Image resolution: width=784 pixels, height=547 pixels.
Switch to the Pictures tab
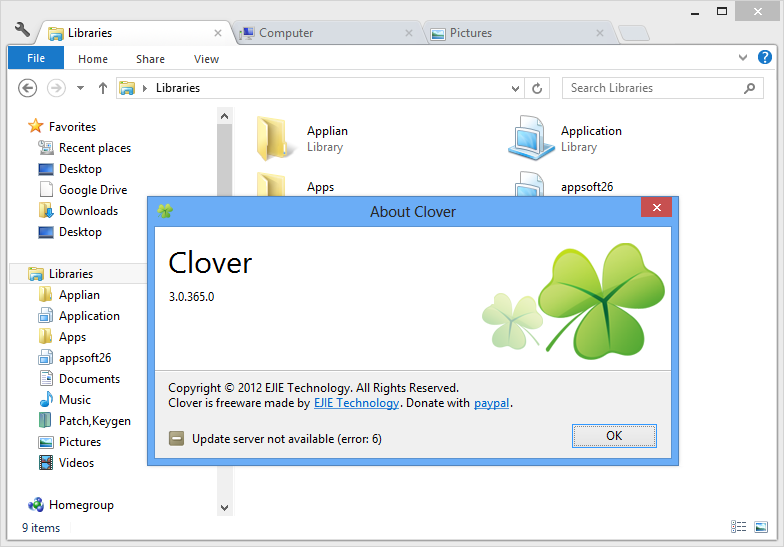pyautogui.click(x=520, y=33)
